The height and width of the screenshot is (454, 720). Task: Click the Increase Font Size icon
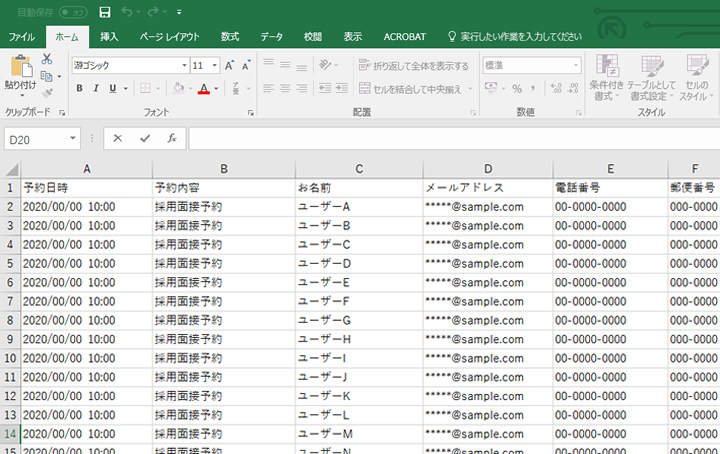[230, 65]
